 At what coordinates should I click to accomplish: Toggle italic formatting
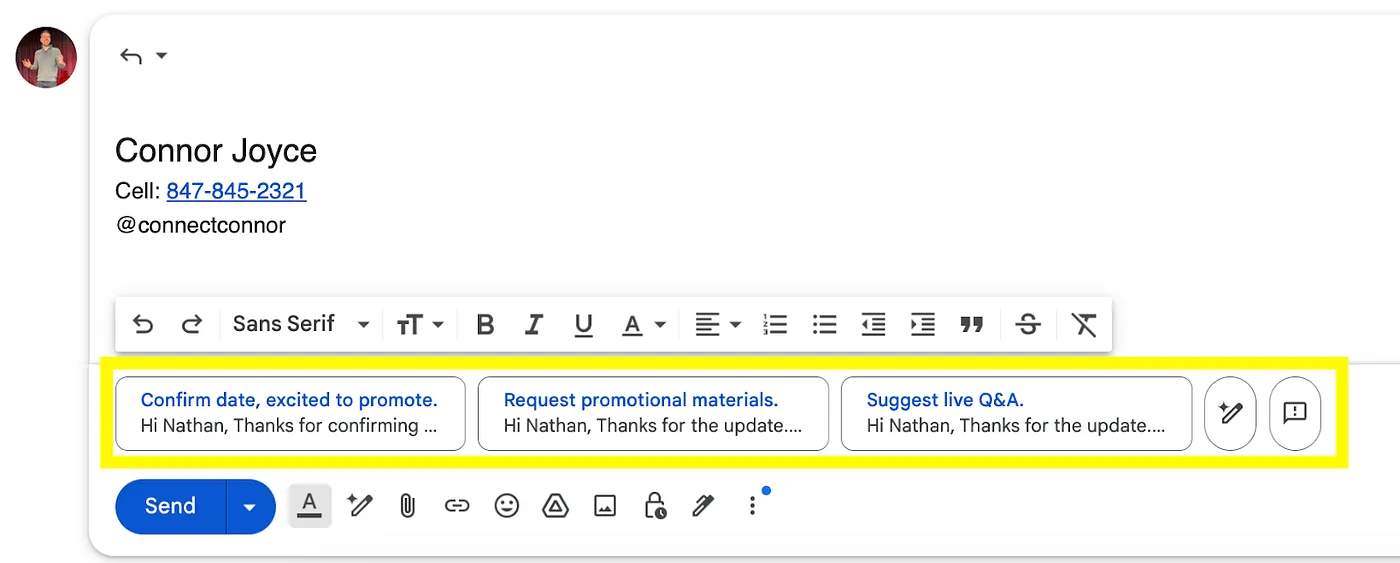click(534, 324)
